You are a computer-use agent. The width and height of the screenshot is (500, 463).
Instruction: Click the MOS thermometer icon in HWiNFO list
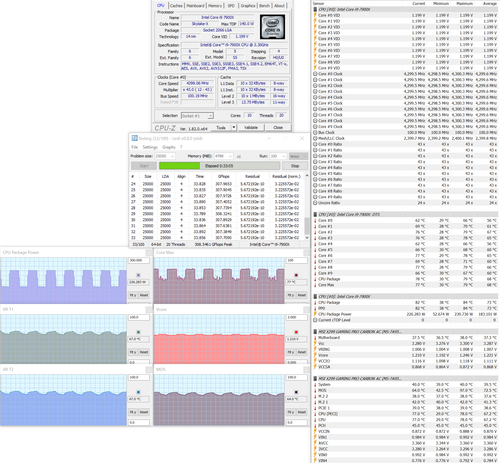coord(315,390)
